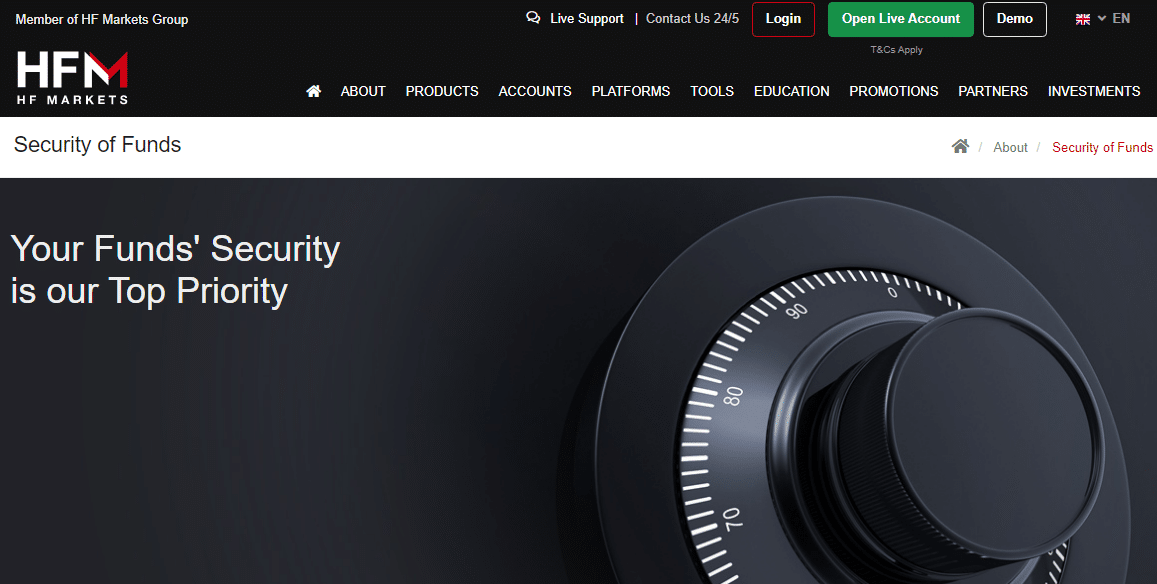1157x584 pixels.
Task: Click the About breadcrumb link
Action: click(1010, 147)
